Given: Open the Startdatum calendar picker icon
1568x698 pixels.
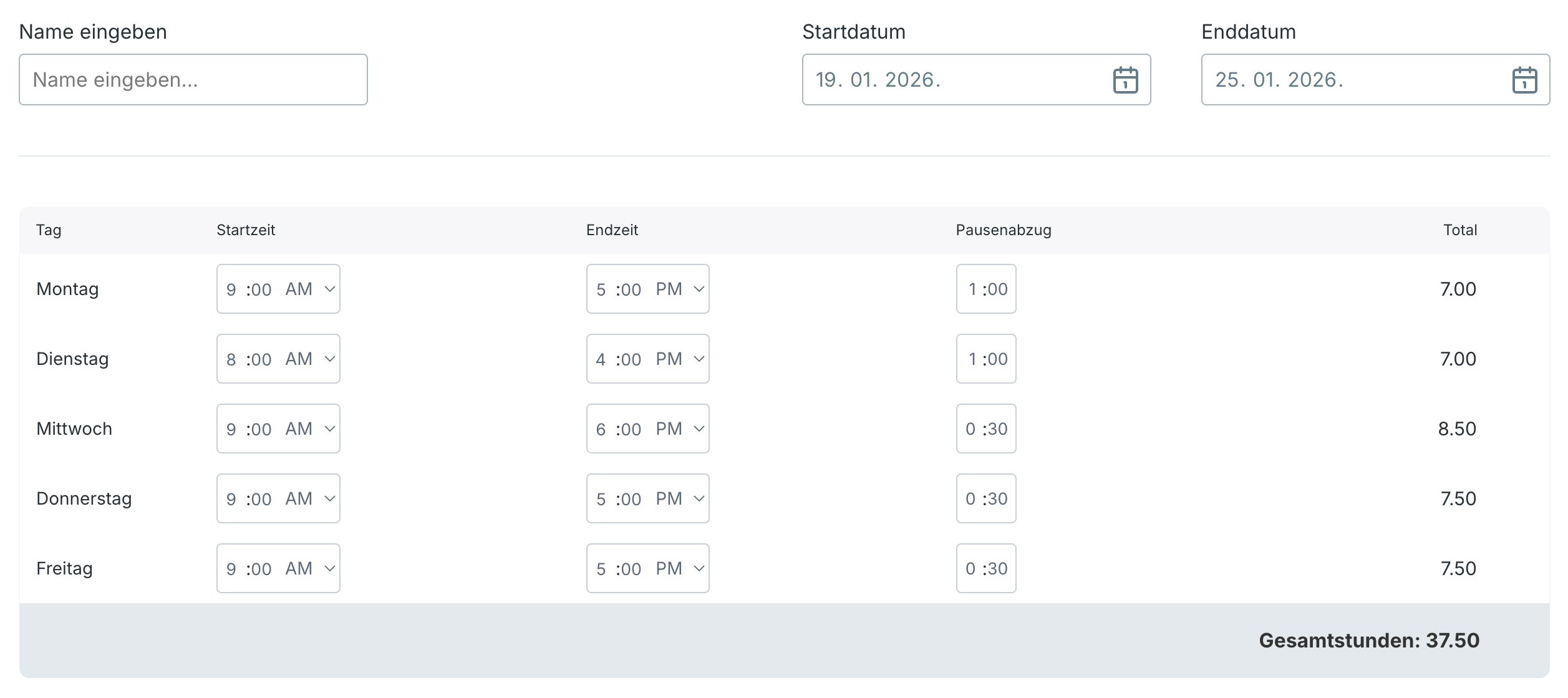Looking at the screenshot, I should tap(1125, 80).
